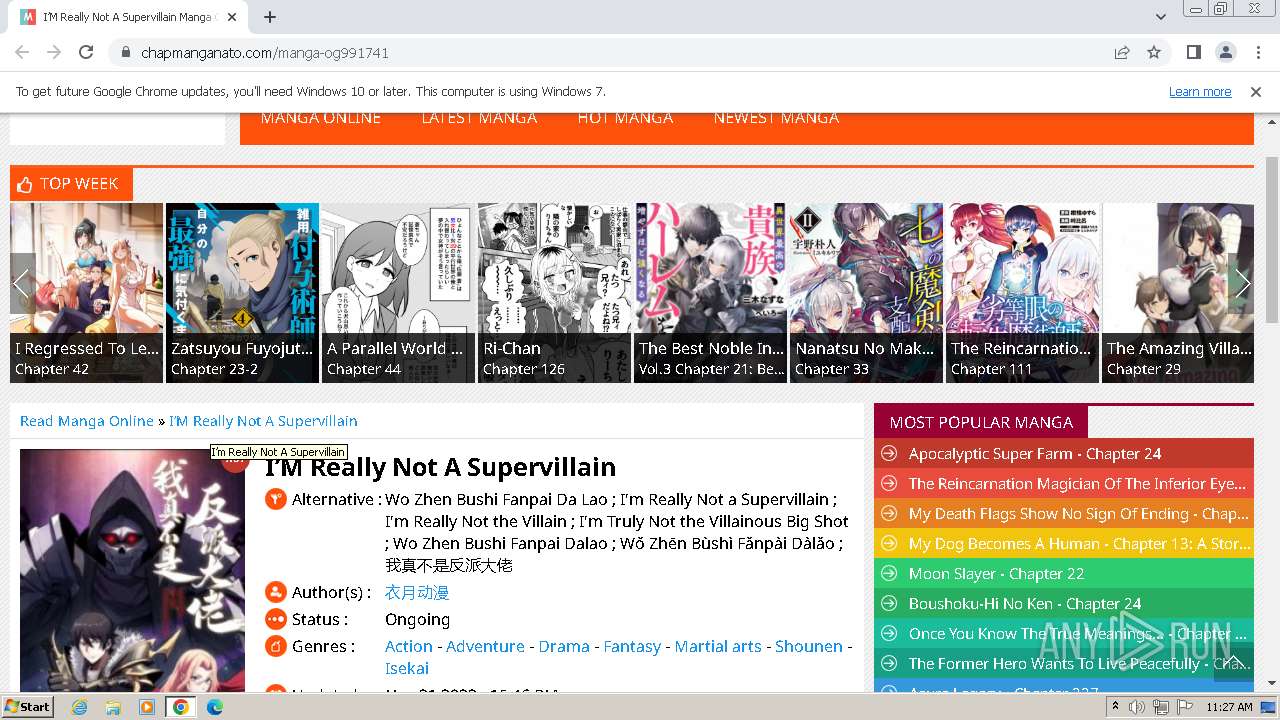The height and width of the screenshot is (720, 1280).
Task: Filter by Fantasy genre
Action: [x=632, y=646]
